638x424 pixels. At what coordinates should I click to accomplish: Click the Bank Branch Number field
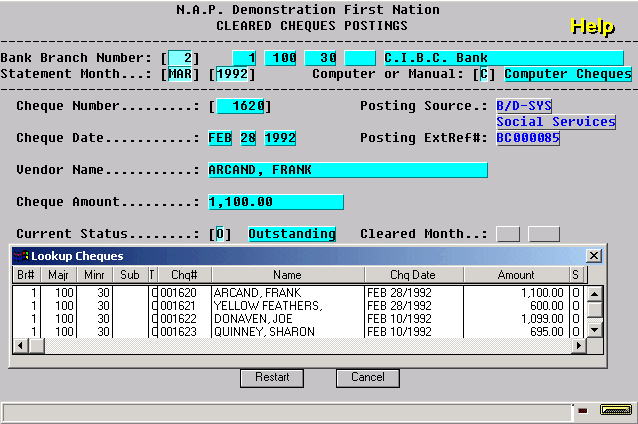tap(180, 58)
